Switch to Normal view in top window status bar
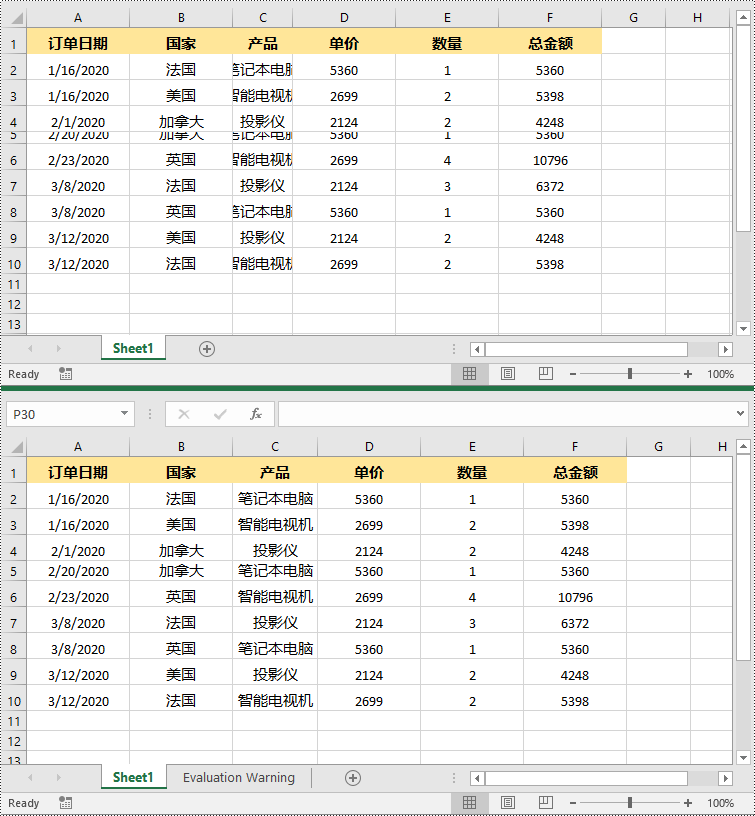The height and width of the screenshot is (816, 755). [x=469, y=374]
